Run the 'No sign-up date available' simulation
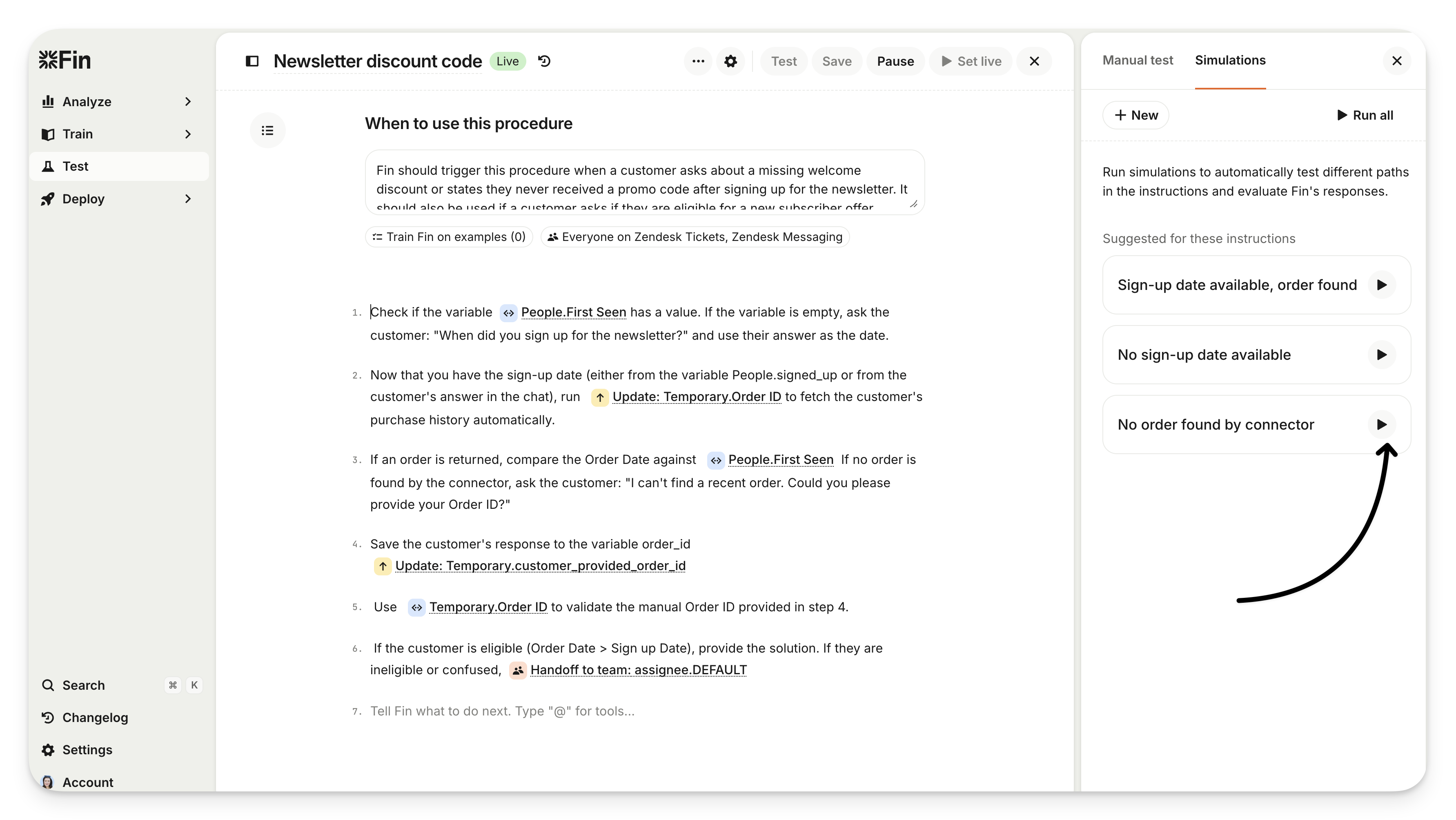The image size is (1456, 820). coord(1381,355)
